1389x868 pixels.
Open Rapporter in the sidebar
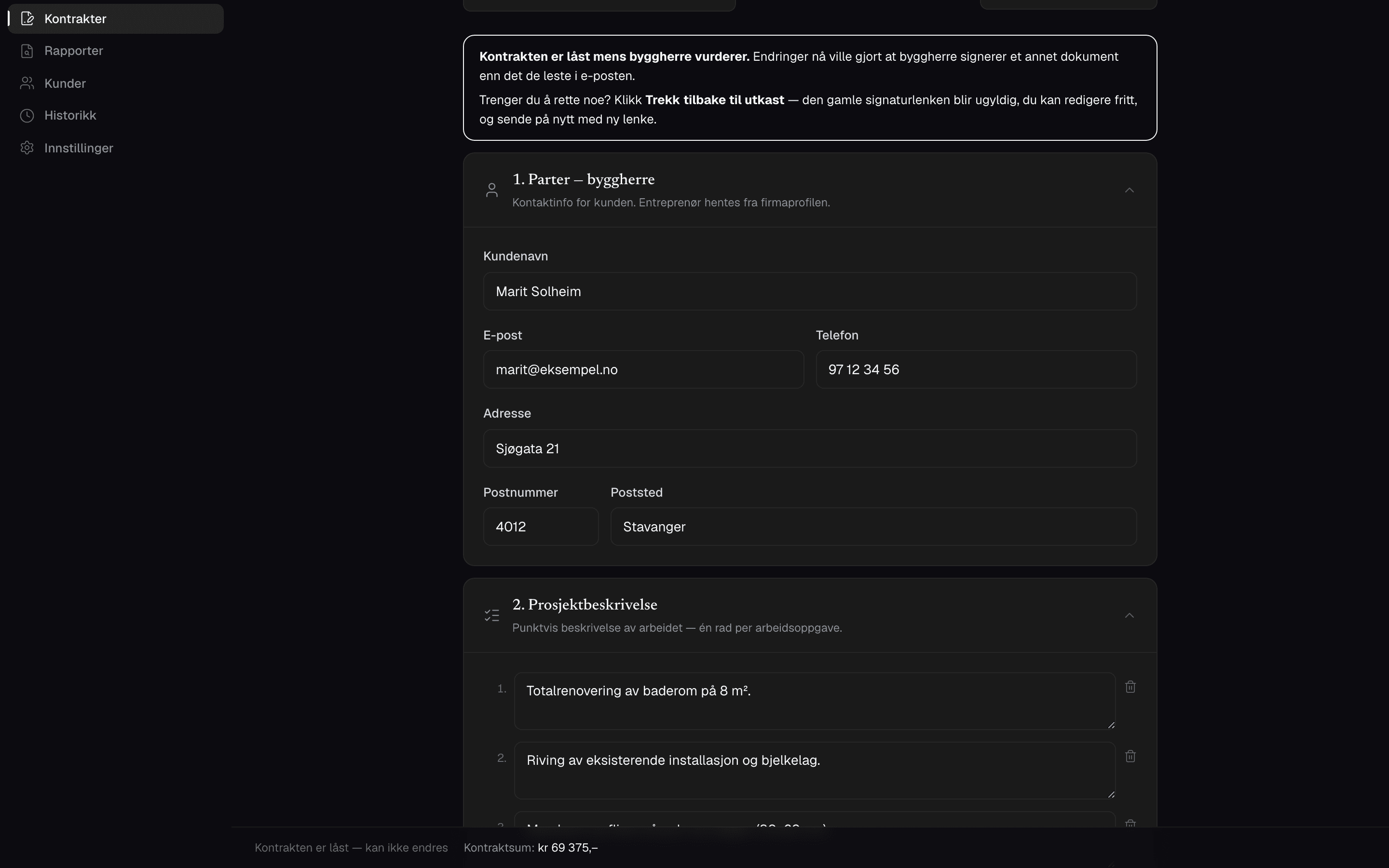tap(115, 51)
